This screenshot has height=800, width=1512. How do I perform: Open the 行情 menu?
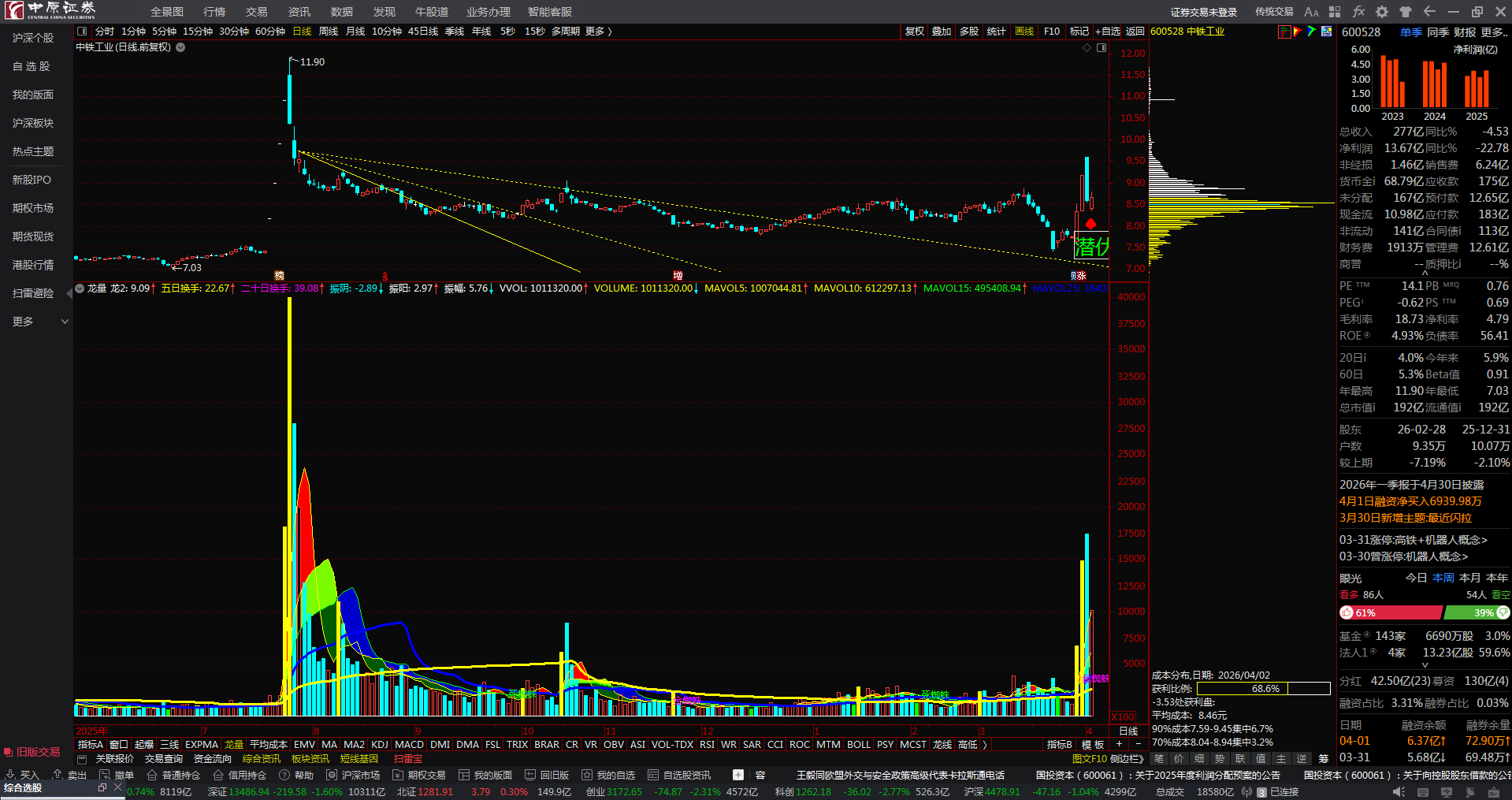(214, 12)
